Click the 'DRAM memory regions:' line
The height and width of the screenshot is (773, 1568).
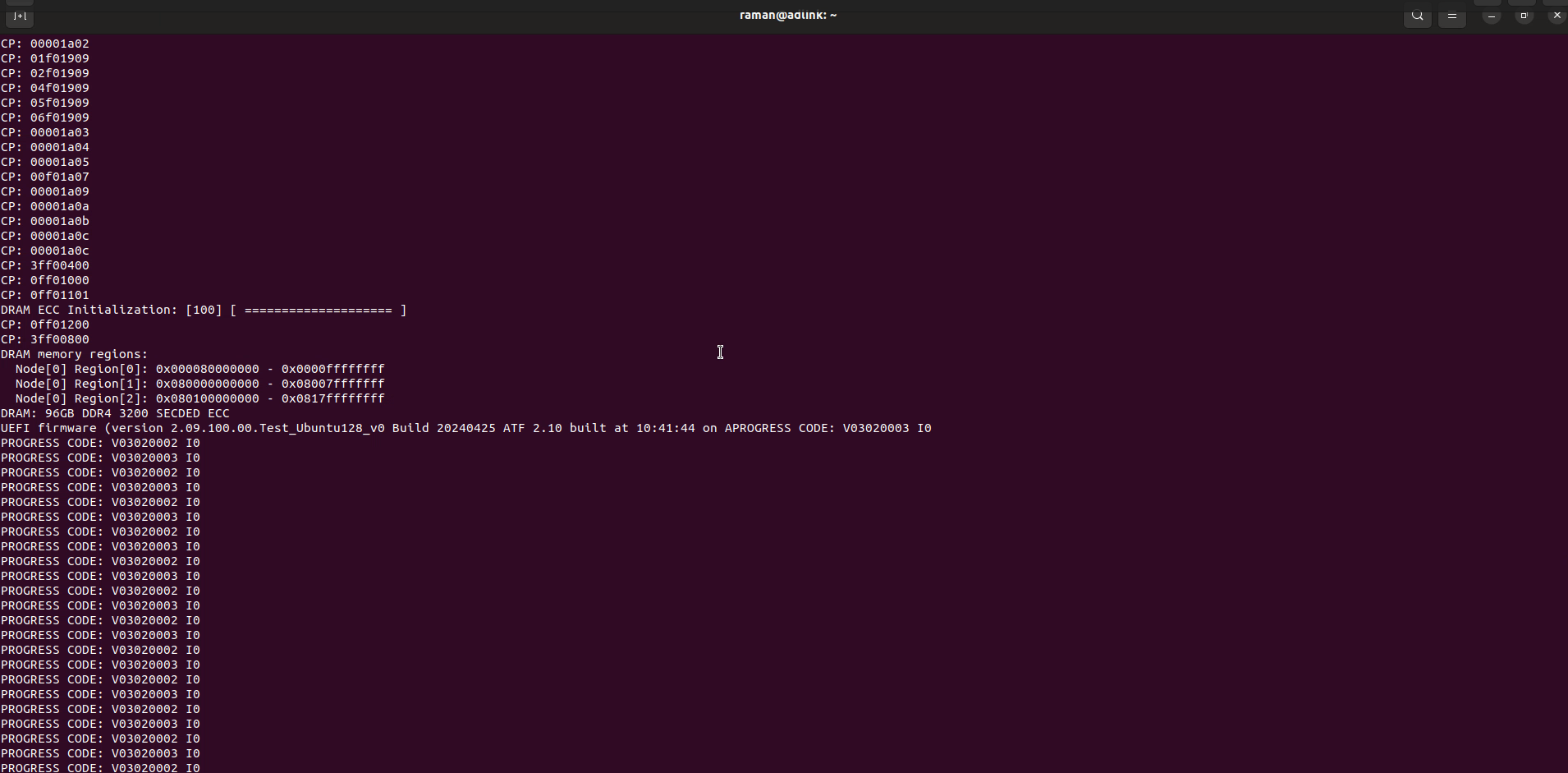tap(75, 354)
